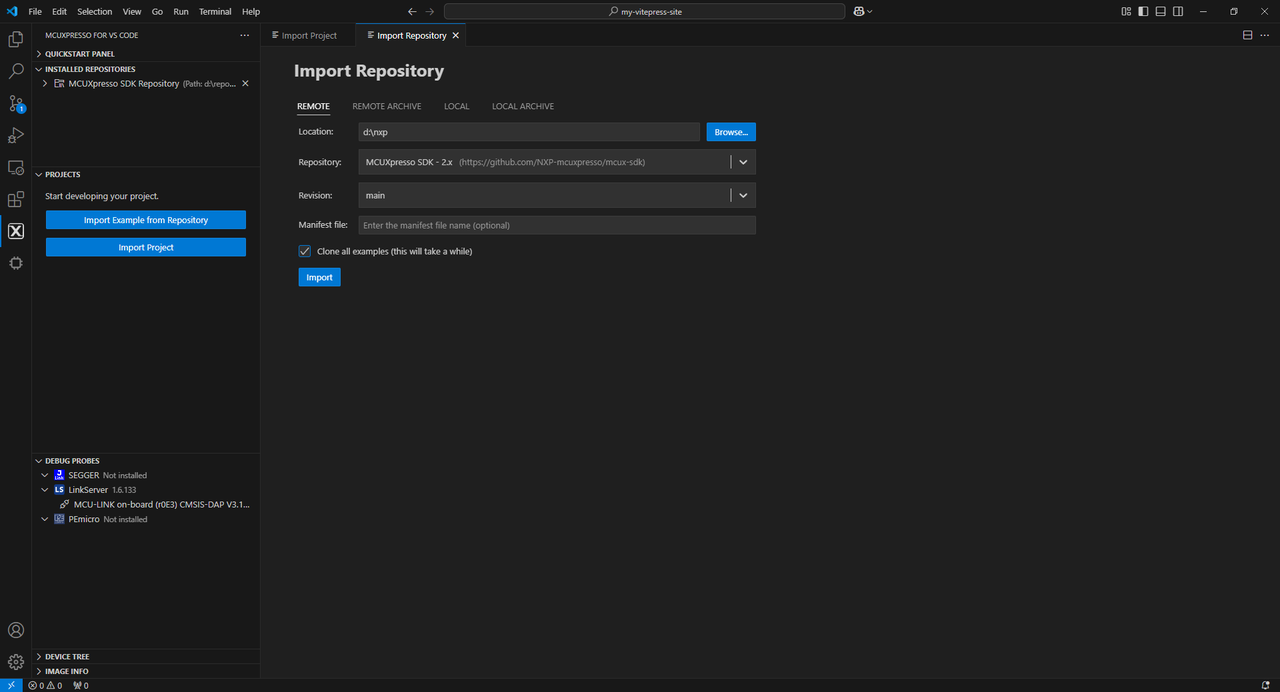Viewport: 1280px width, 692px height.
Task: Click the Browse button
Action: point(731,132)
